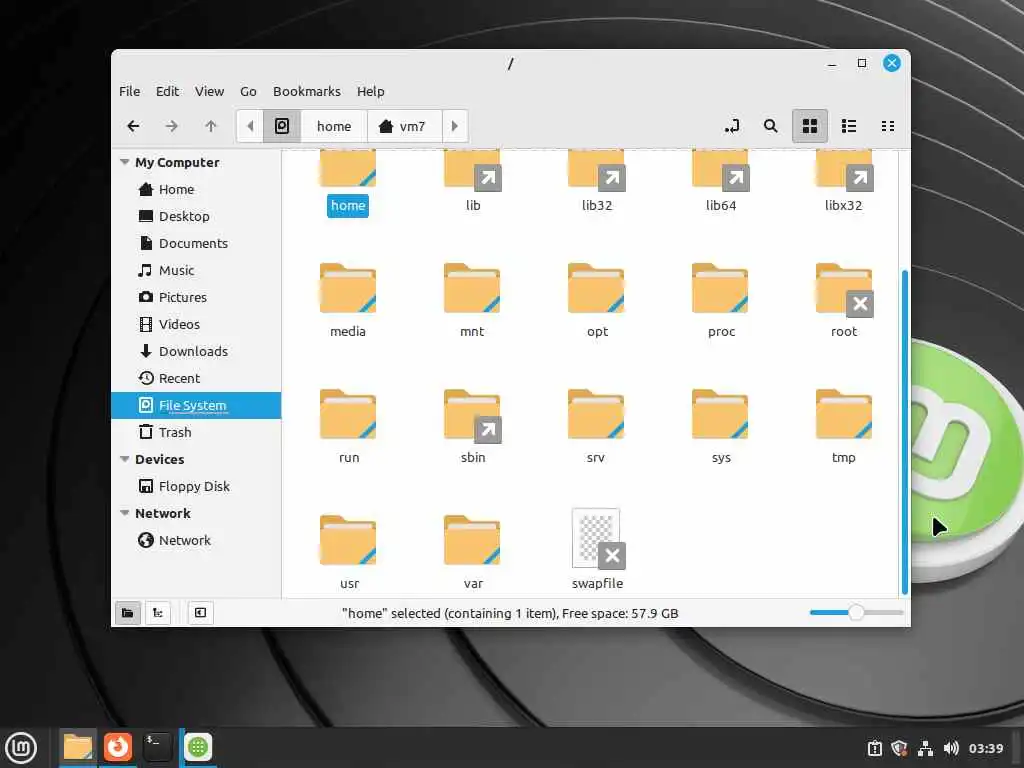Open Desktop in the sidebar
The height and width of the screenshot is (768, 1024).
[196, 216]
